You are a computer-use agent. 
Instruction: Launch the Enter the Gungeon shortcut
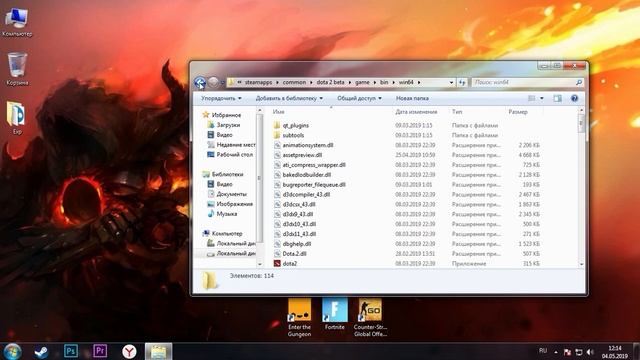[x=299, y=318]
